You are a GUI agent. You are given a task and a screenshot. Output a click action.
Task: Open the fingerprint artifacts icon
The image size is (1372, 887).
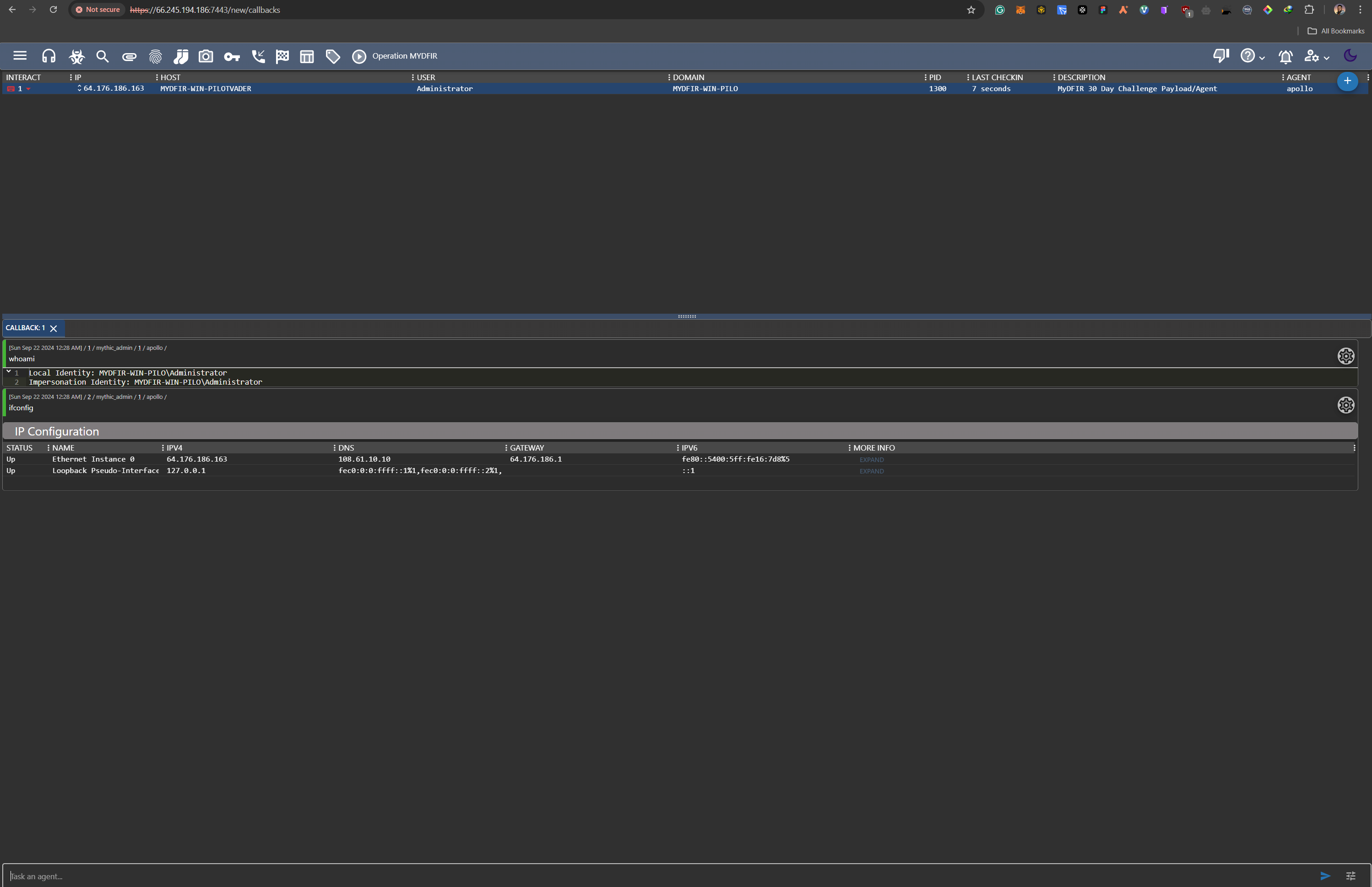coord(156,56)
